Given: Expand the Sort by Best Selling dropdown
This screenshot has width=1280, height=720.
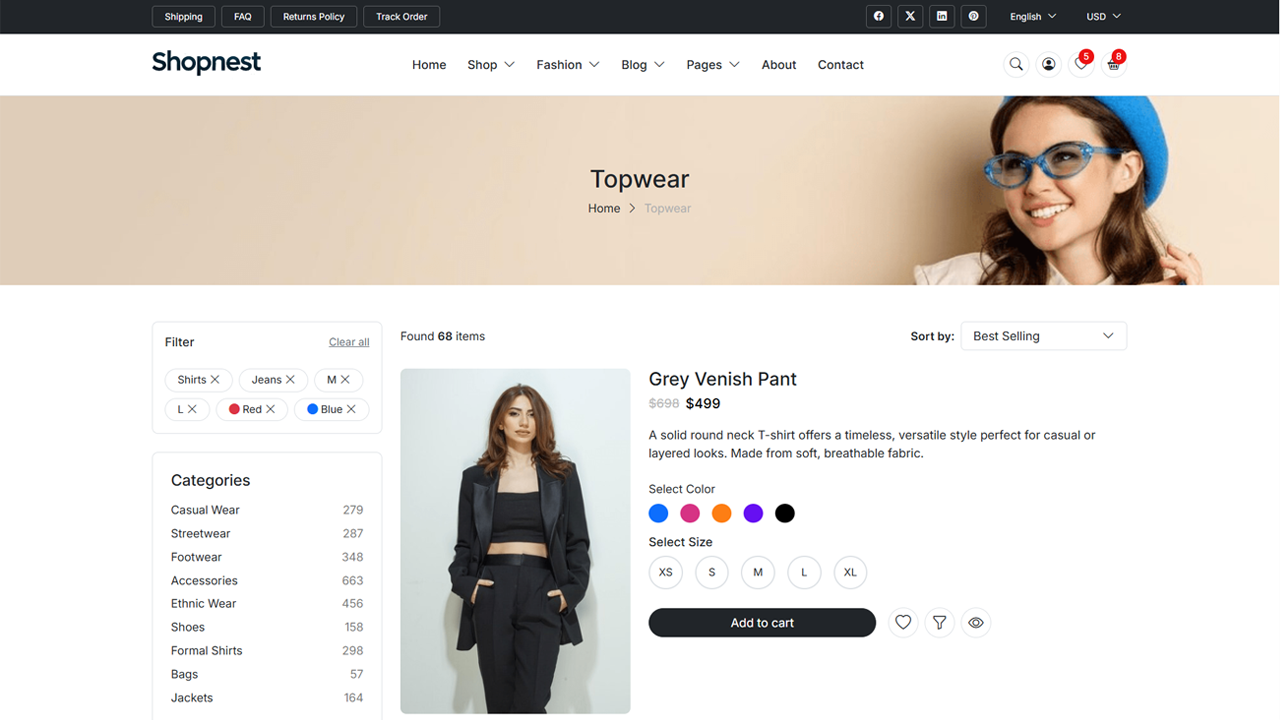Looking at the screenshot, I should [x=1043, y=336].
